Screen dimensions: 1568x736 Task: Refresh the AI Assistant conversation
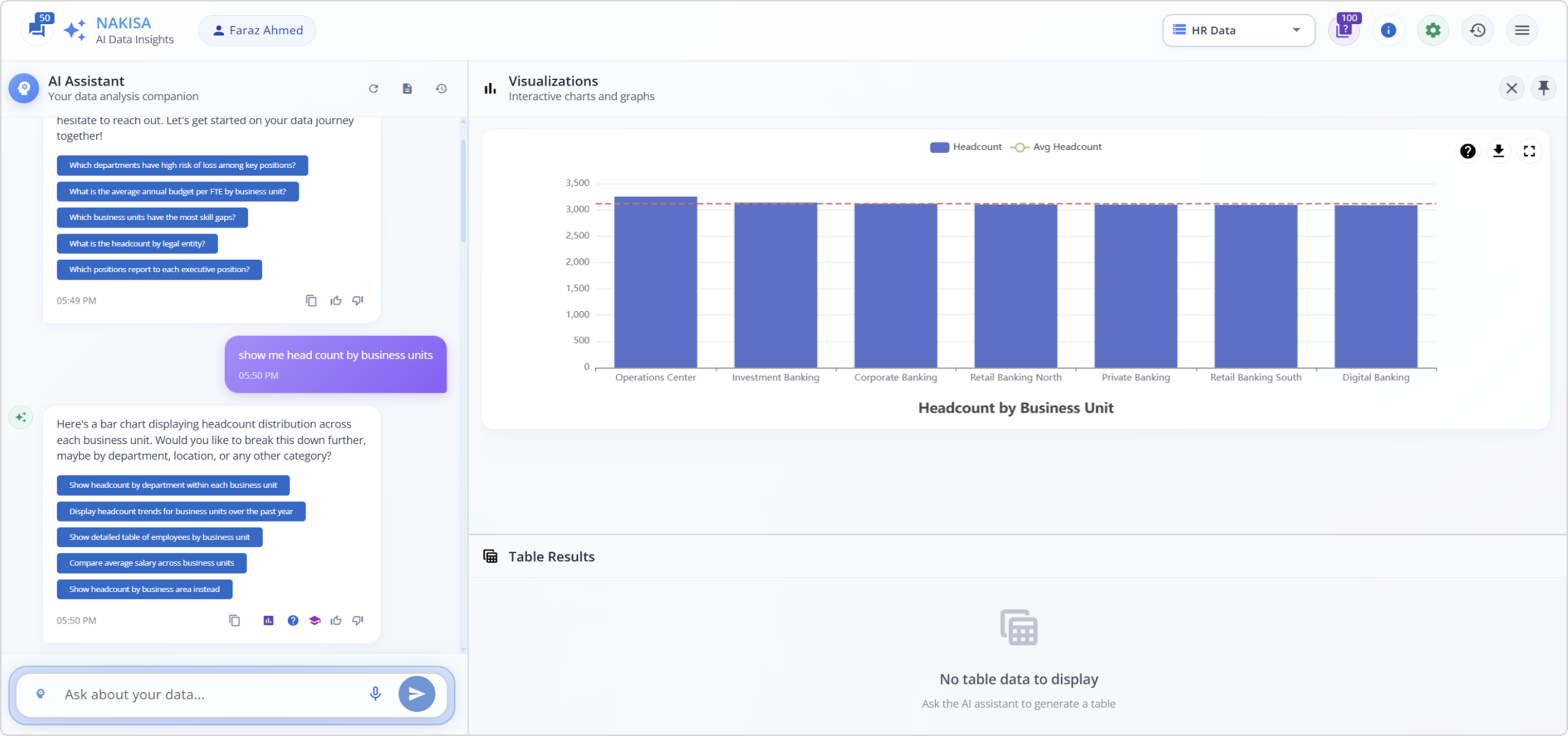(x=374, y=89)
